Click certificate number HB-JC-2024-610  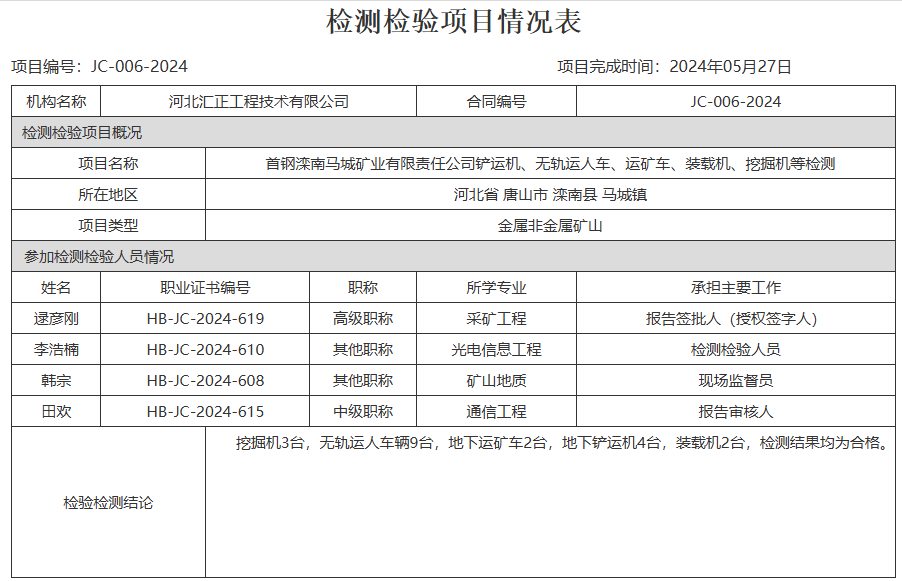(205, 350)
